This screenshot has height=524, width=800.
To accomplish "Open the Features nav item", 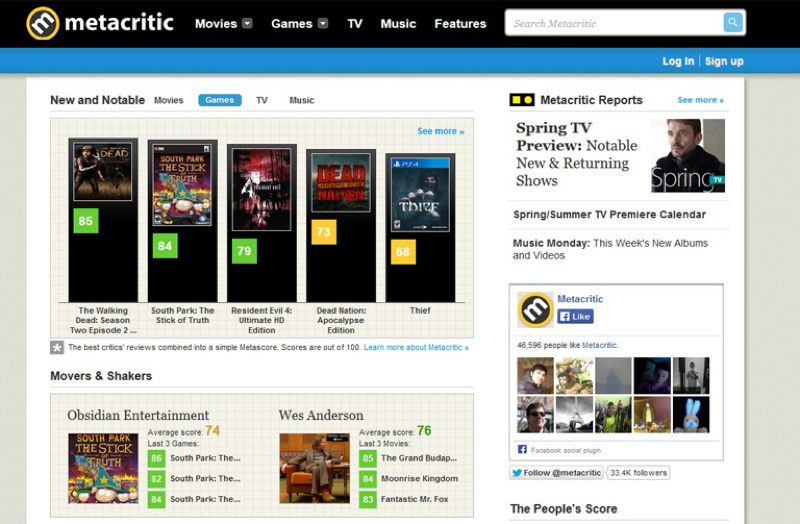I will [x=460, y=24].
